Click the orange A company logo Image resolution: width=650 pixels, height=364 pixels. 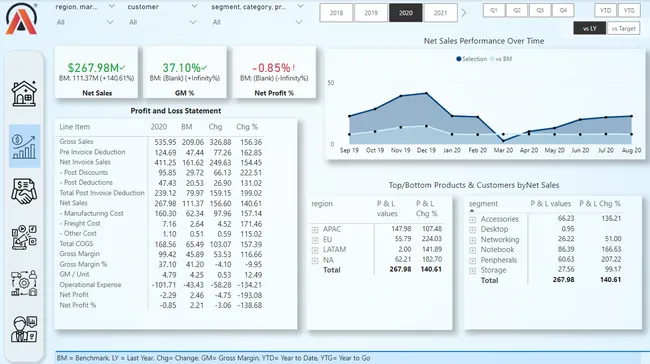(x=21, y=19)
